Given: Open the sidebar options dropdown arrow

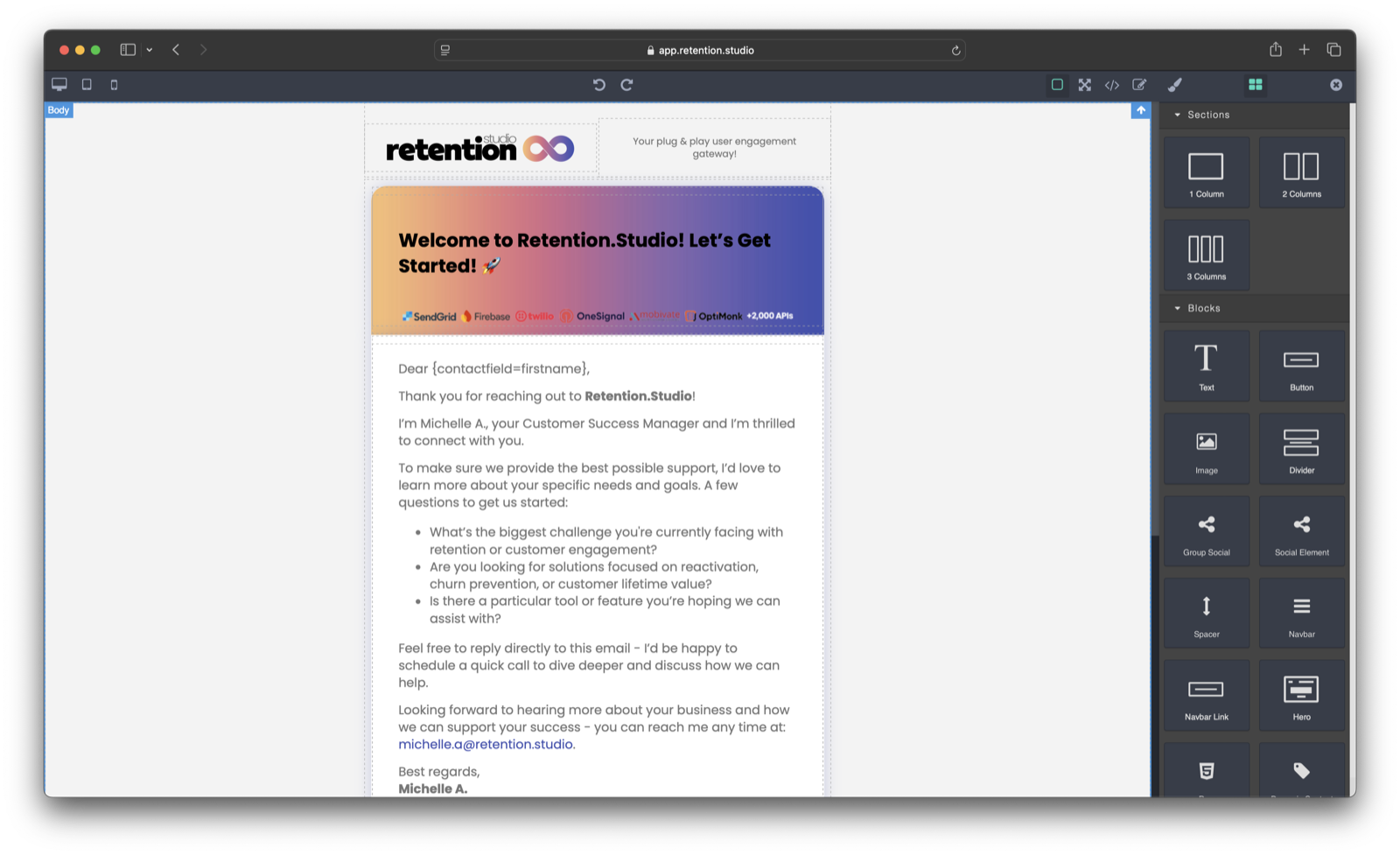Looking at the screenshot, I should pos(150,50).
